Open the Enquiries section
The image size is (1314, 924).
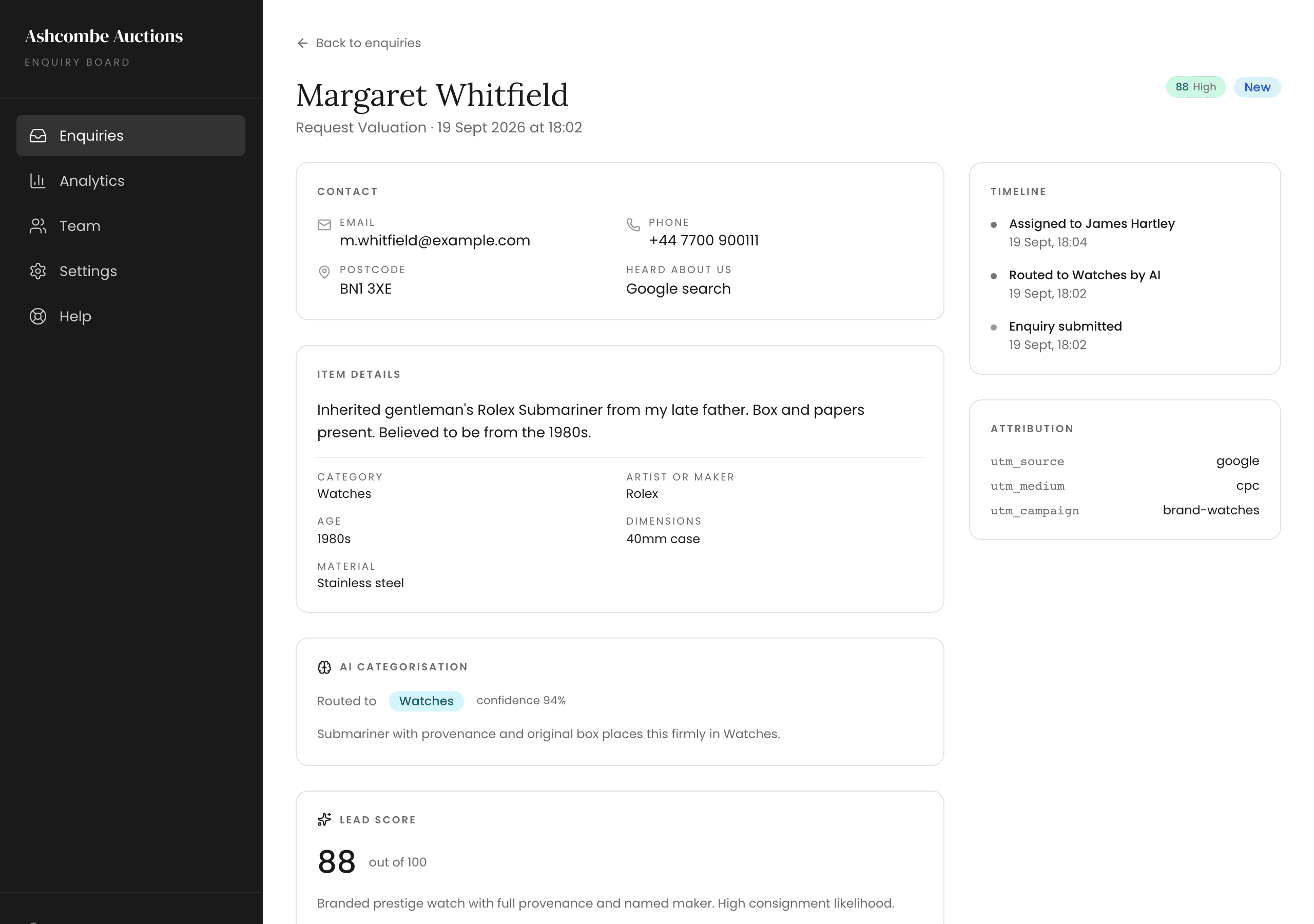[x=130, y=136]
